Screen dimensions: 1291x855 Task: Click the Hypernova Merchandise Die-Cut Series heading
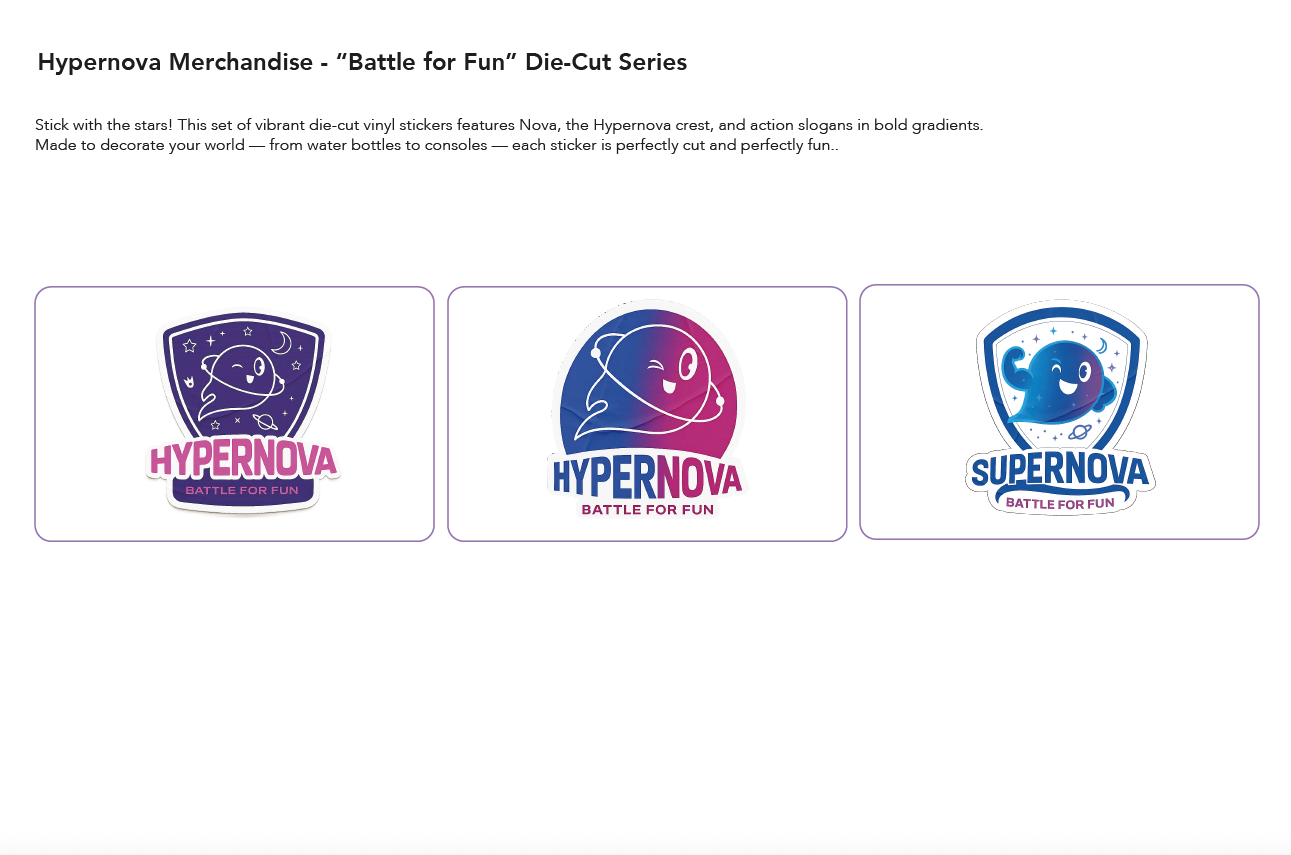[x=362, y=62]
